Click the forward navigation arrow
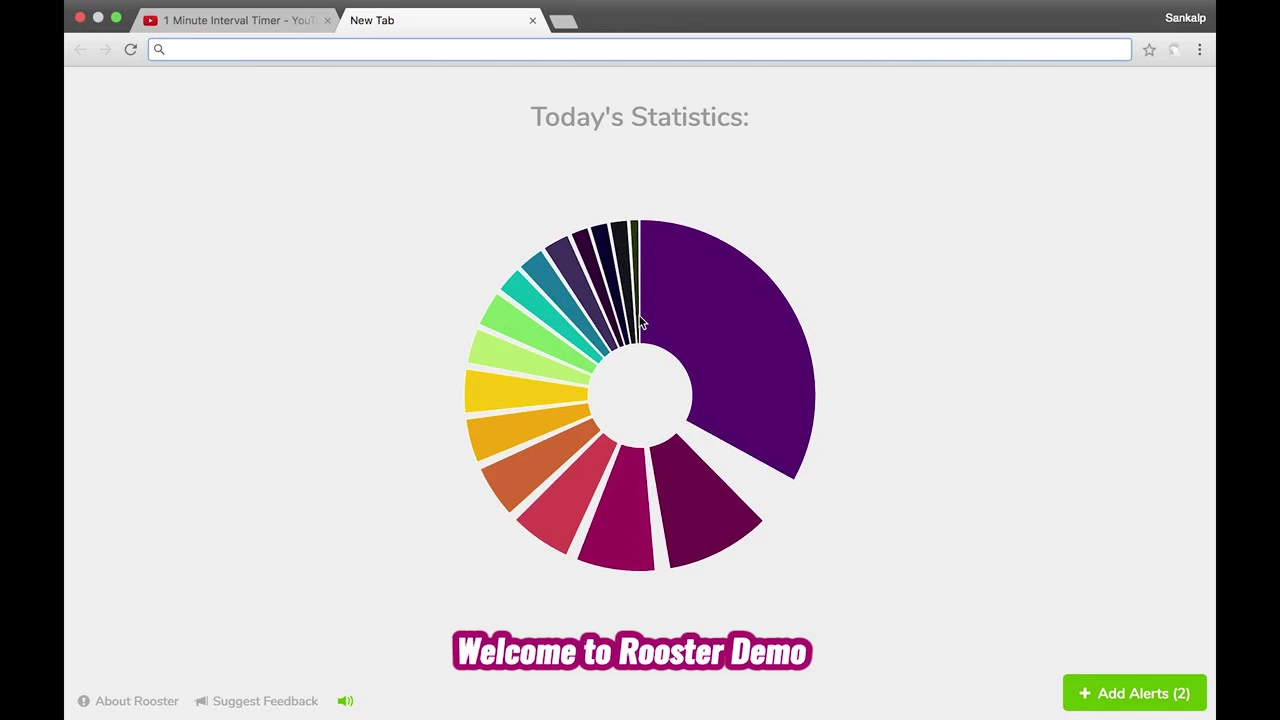Image resolution: width=1280 pixels, height=720 pixels. (x=105, y=49)
